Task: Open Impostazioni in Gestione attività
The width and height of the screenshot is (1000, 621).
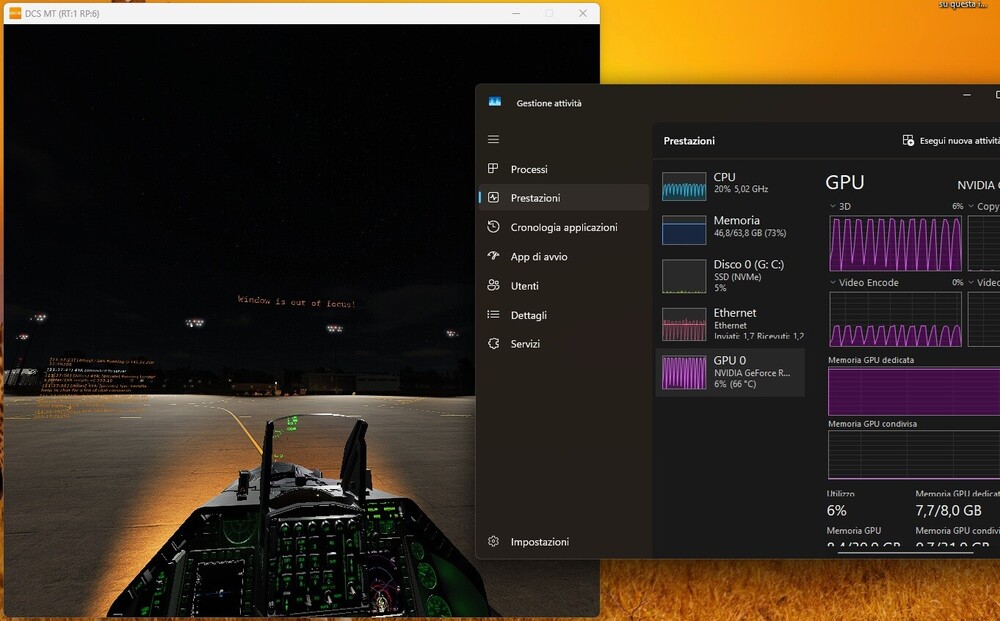Action: click(563, 541)
